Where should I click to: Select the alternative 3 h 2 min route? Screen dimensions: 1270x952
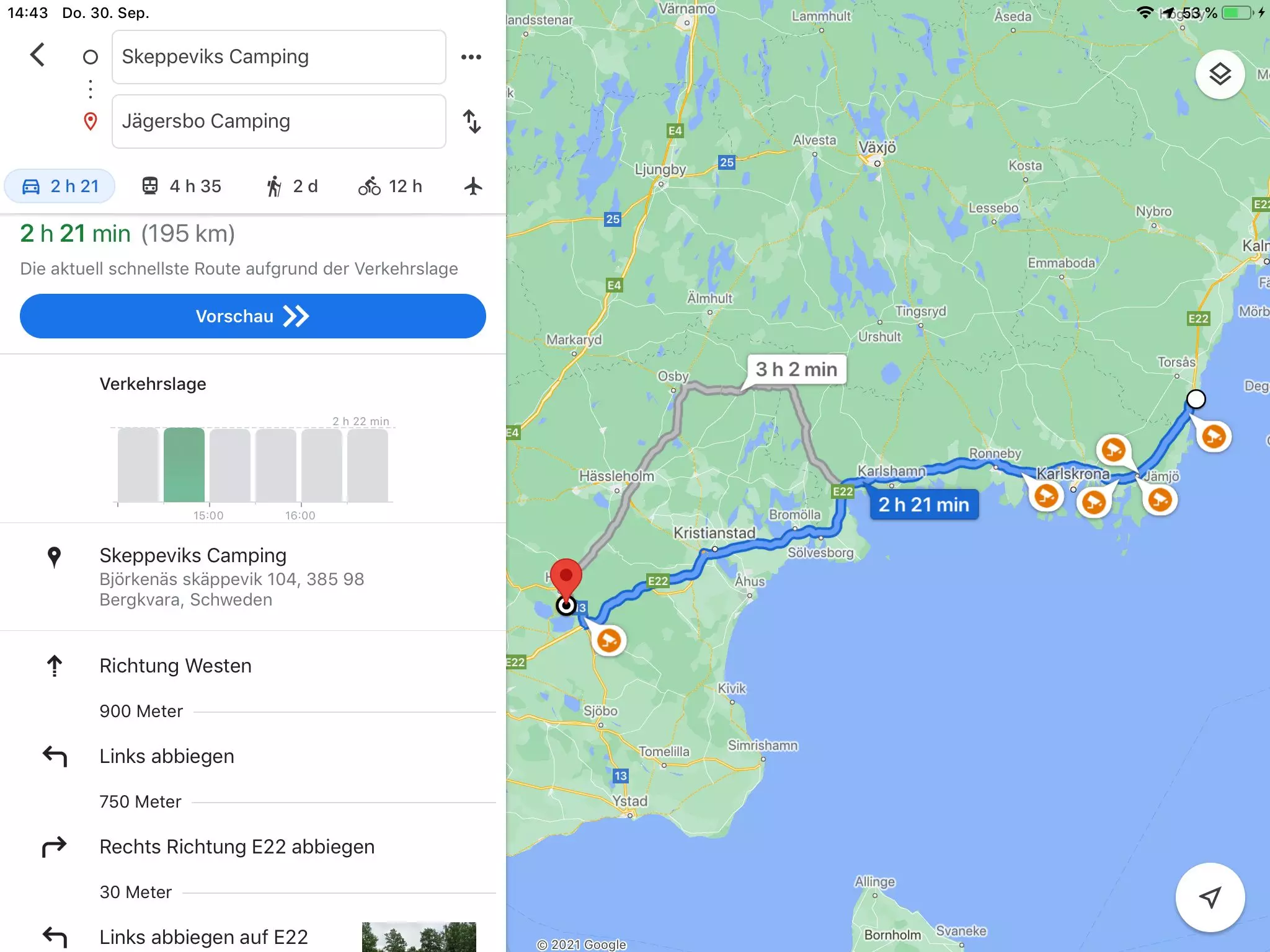[x=796, y=369]
